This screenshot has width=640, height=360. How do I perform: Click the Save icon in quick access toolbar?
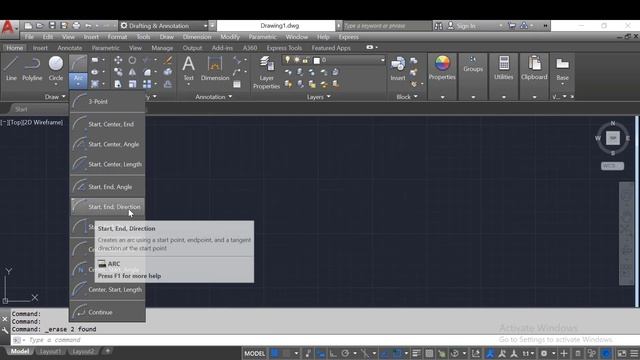point(52,26)
